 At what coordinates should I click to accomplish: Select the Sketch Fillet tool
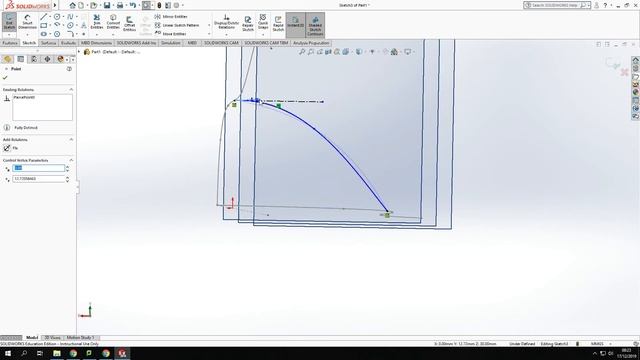[70, 34]
